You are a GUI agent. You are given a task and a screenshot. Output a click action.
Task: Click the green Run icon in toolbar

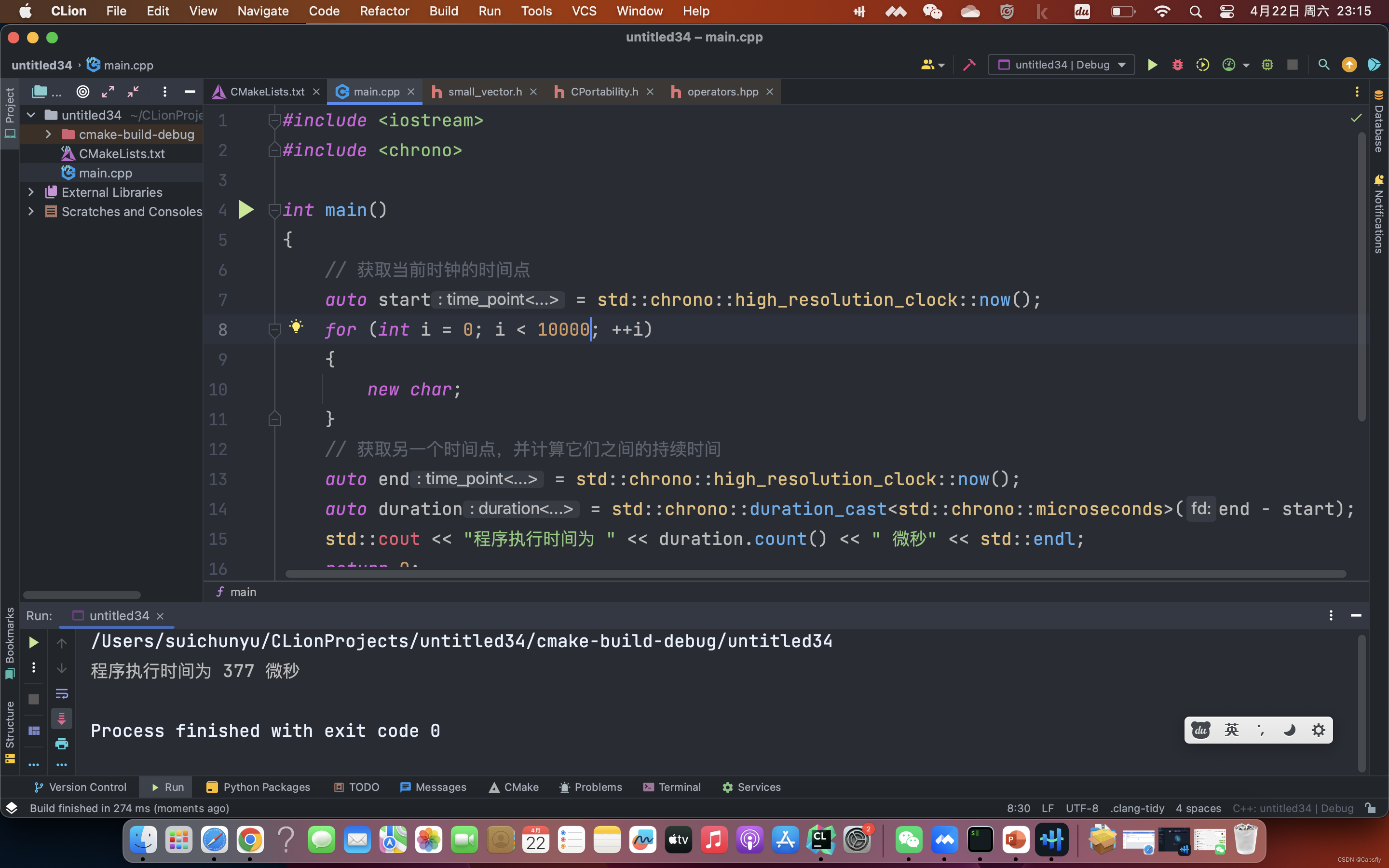(1152, 65)
